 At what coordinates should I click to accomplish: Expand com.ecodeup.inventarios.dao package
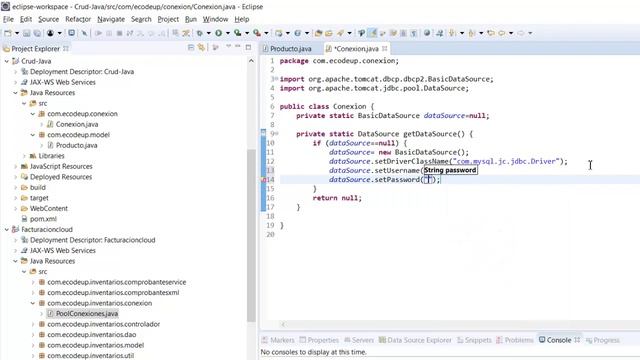33,335
